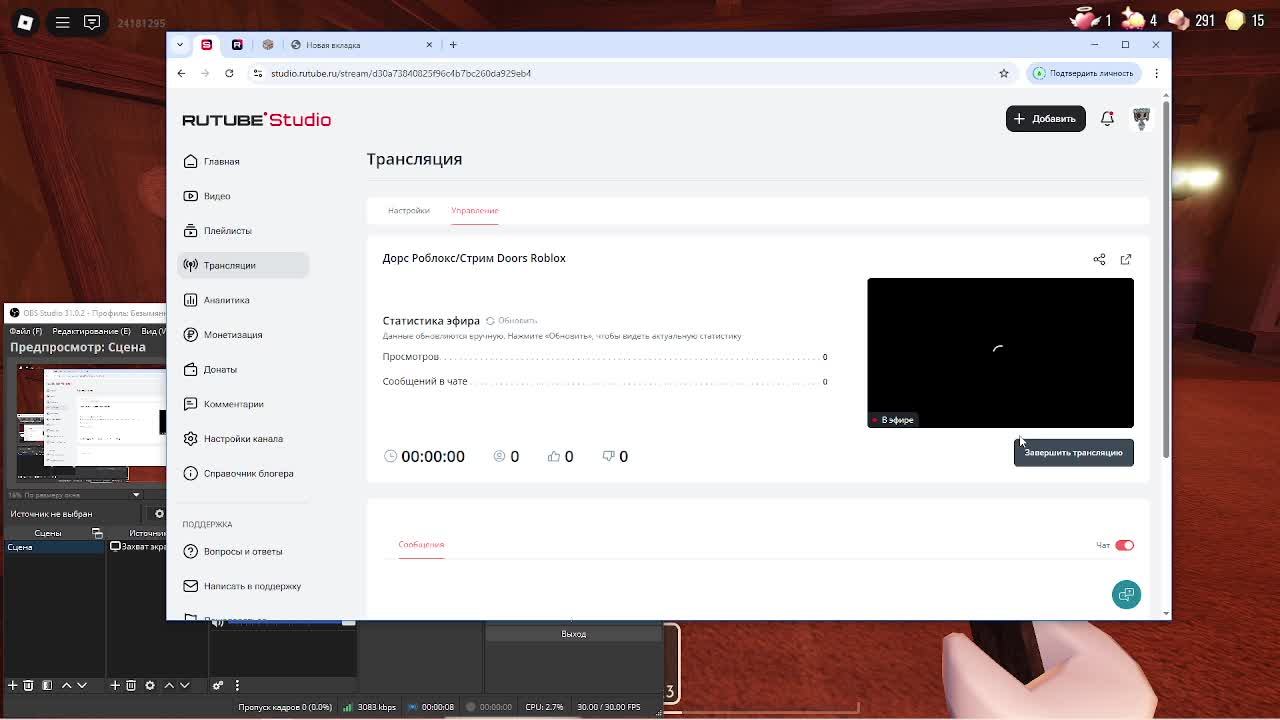Image resolution: width=1280 pixels, height=720 pixels.
Task: Delete the selected source in OBS
Action: tap(131, 685)
